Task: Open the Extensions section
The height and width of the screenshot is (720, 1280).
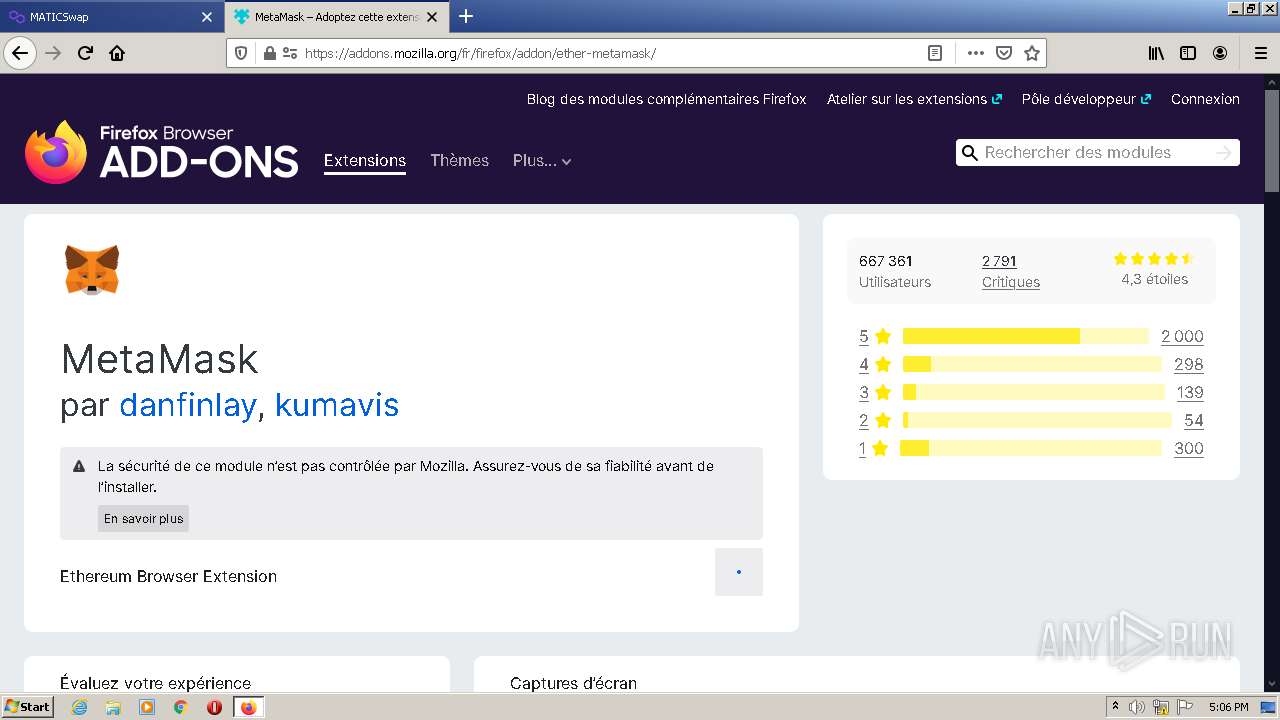Action: [365, 160]
